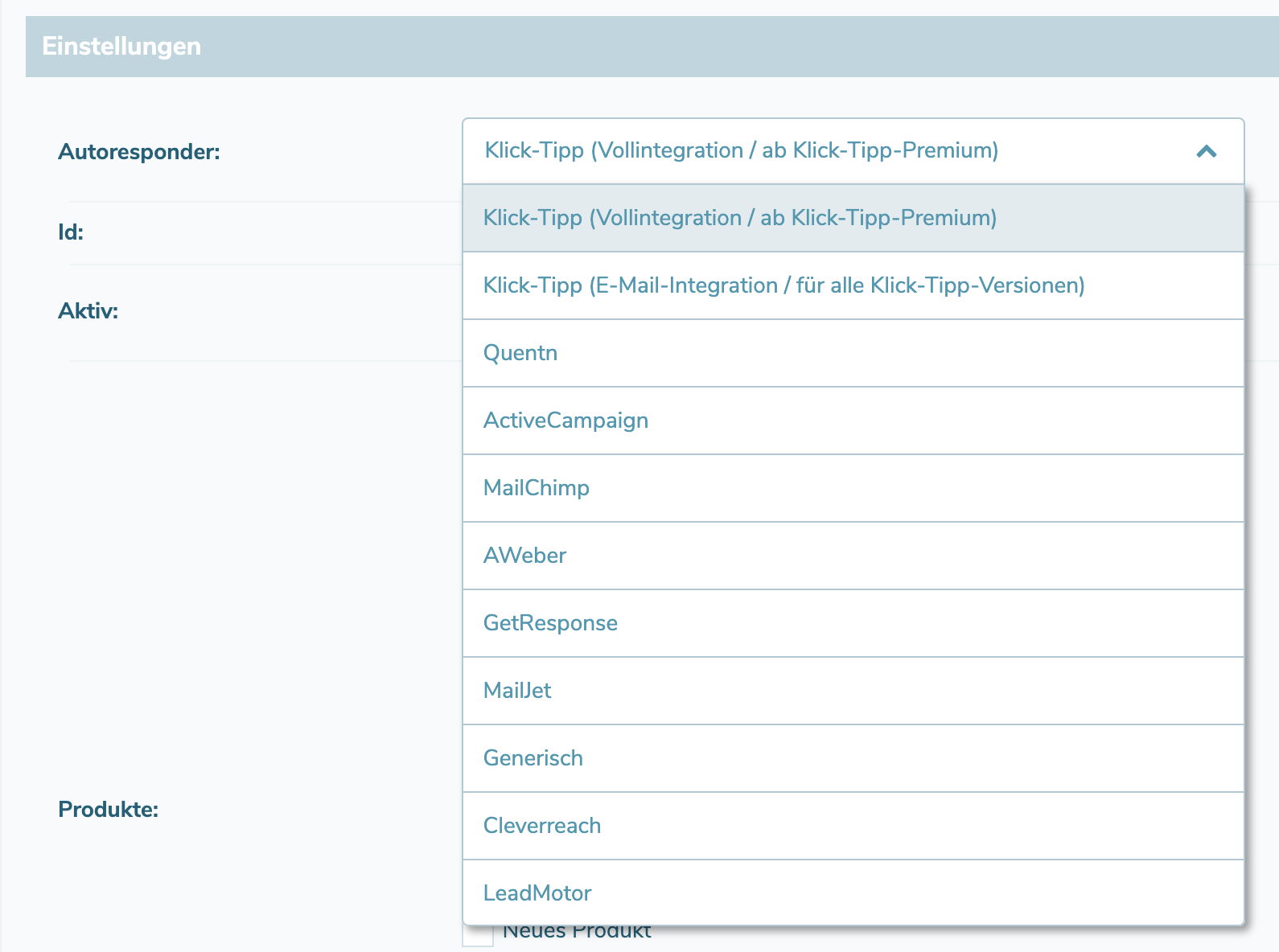Click the Neues Produkt checkbox label text
1279x952 pixels.
(x=577, y=934)
